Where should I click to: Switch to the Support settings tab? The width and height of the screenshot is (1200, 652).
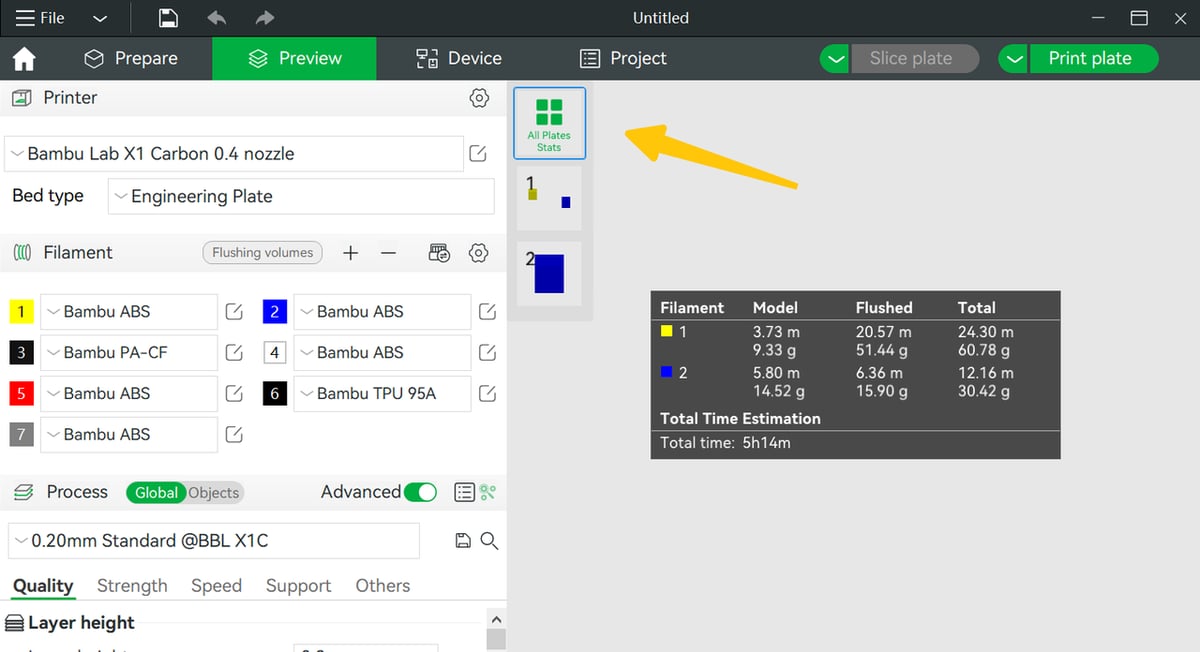coord(298,586)
